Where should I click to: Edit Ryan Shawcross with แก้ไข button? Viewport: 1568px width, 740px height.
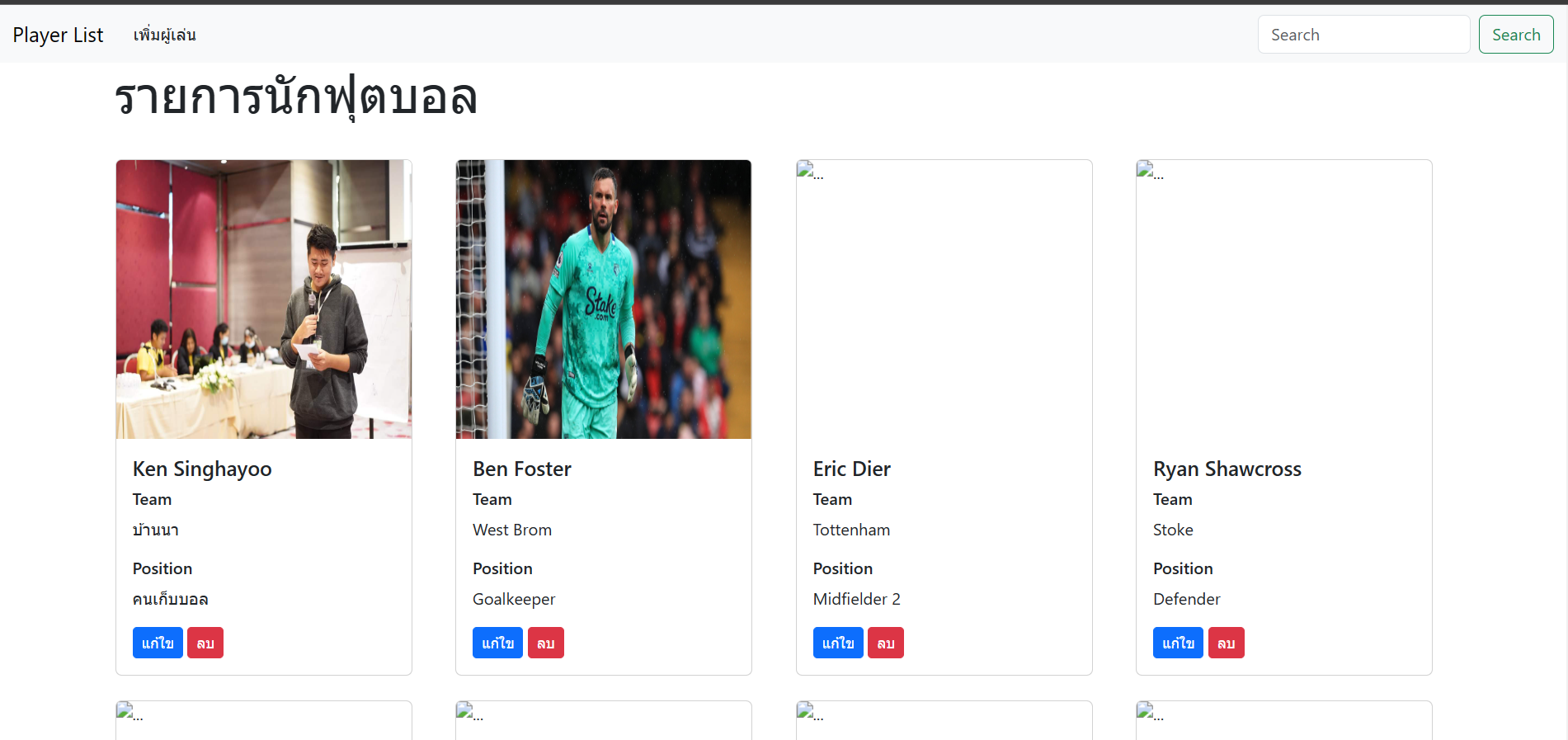pyautogui.click(x=1178, y=643)
